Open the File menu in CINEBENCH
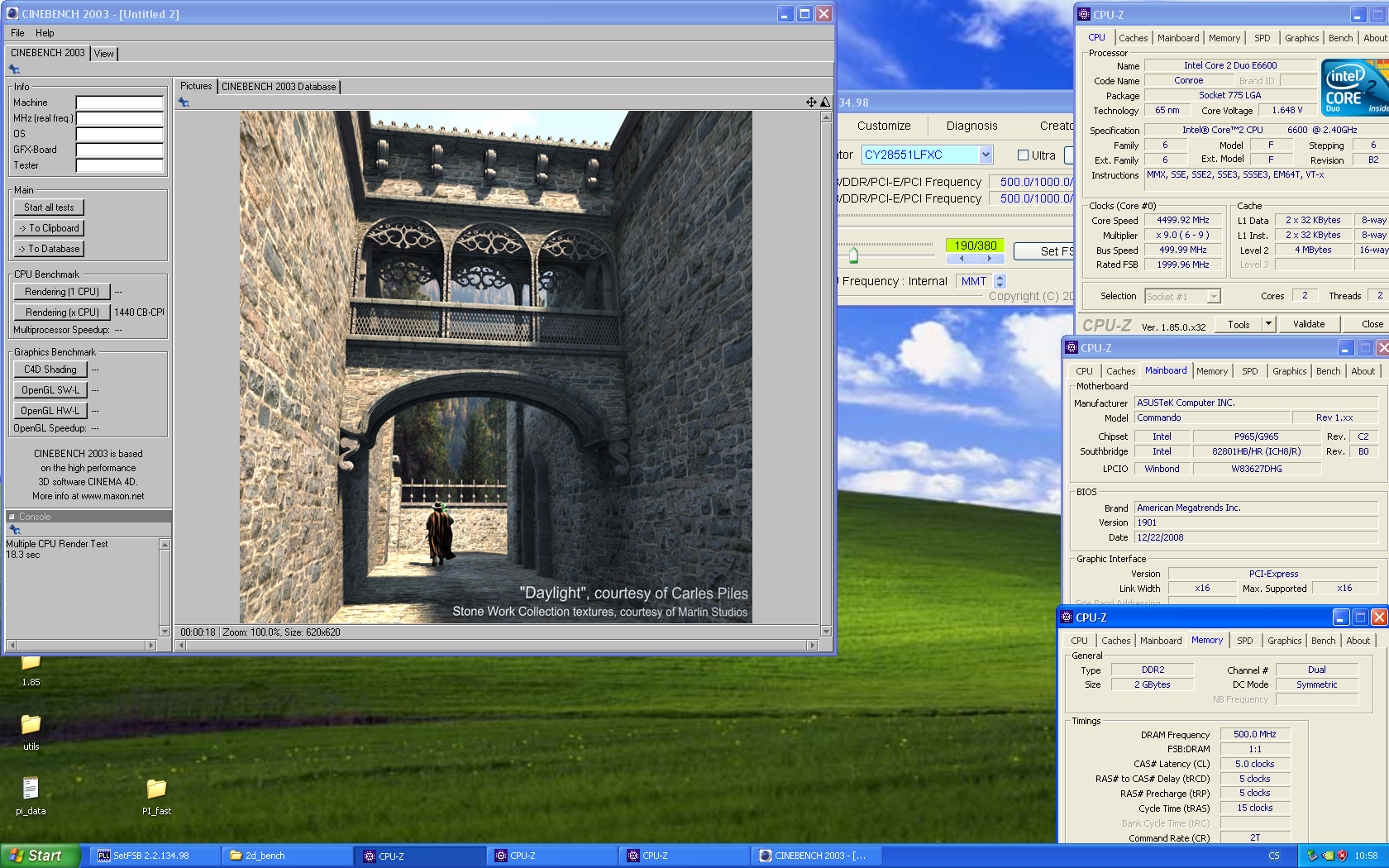 [x=17, y=33]
